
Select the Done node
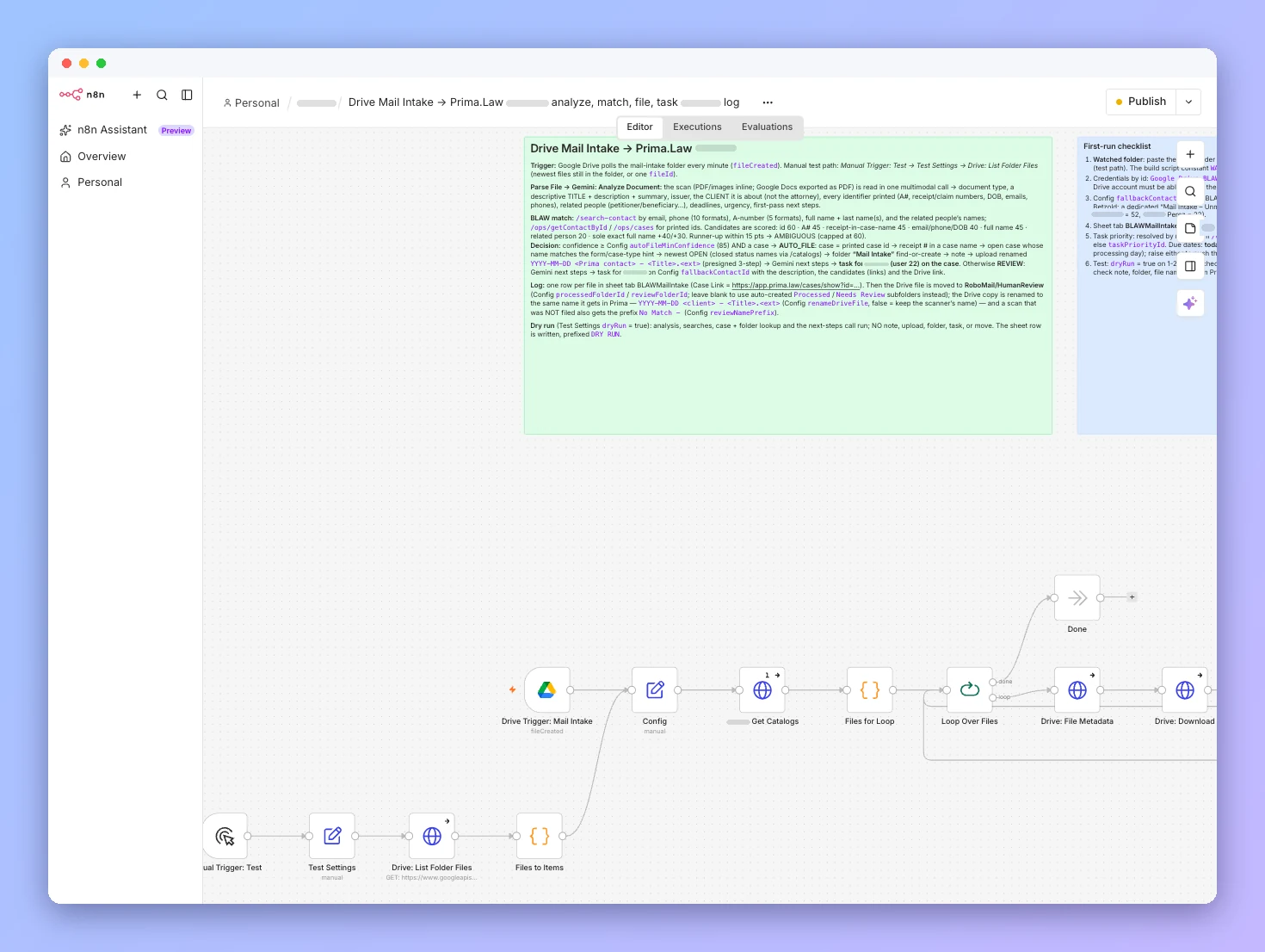pos(1077,598)
